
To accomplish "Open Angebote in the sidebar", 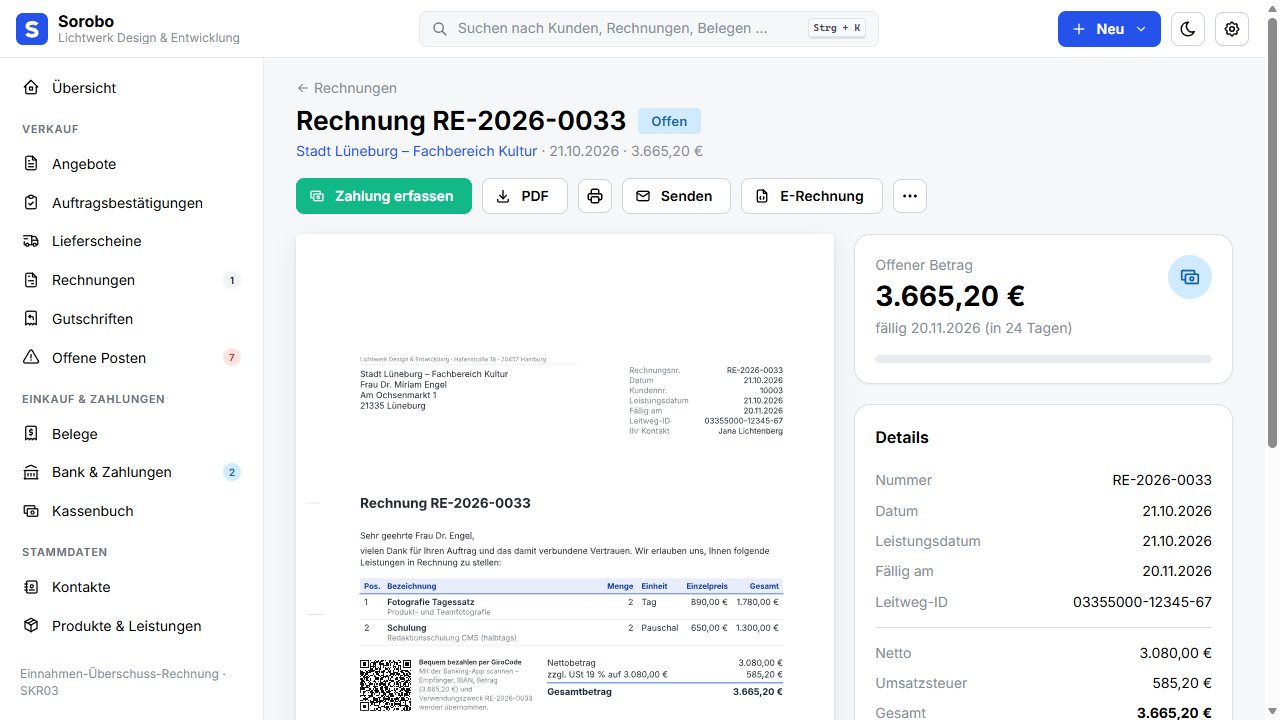I will [132, 164].
